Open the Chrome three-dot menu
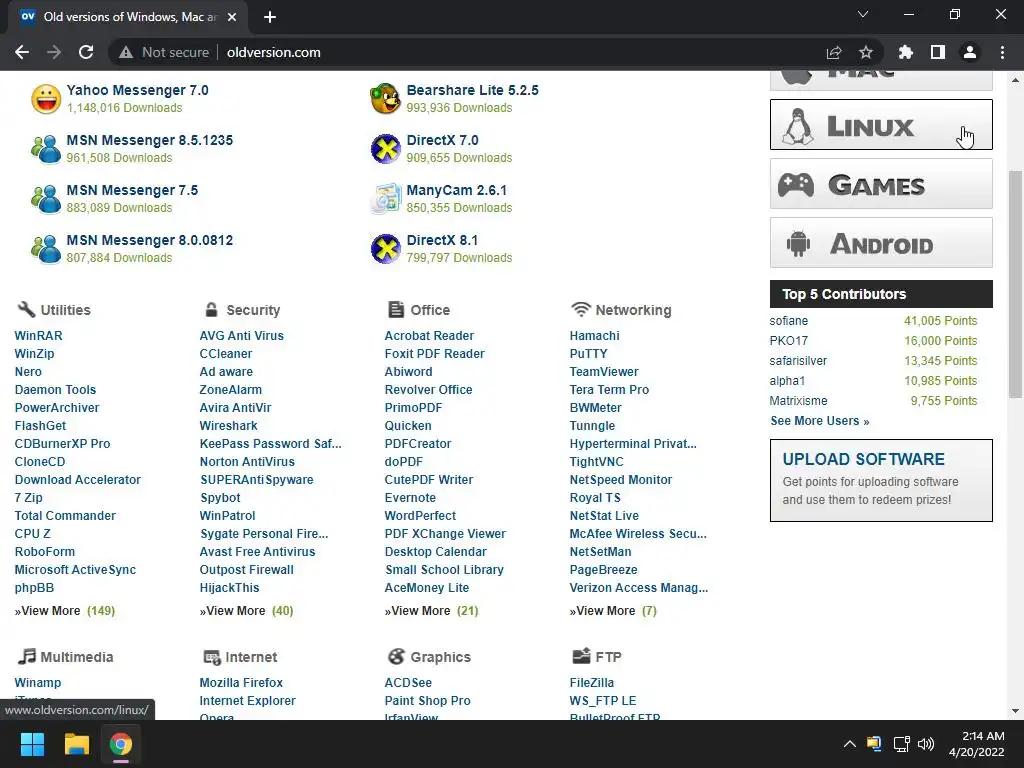Viewport: 1024px width, 768px height. [x=1002, y=52]
